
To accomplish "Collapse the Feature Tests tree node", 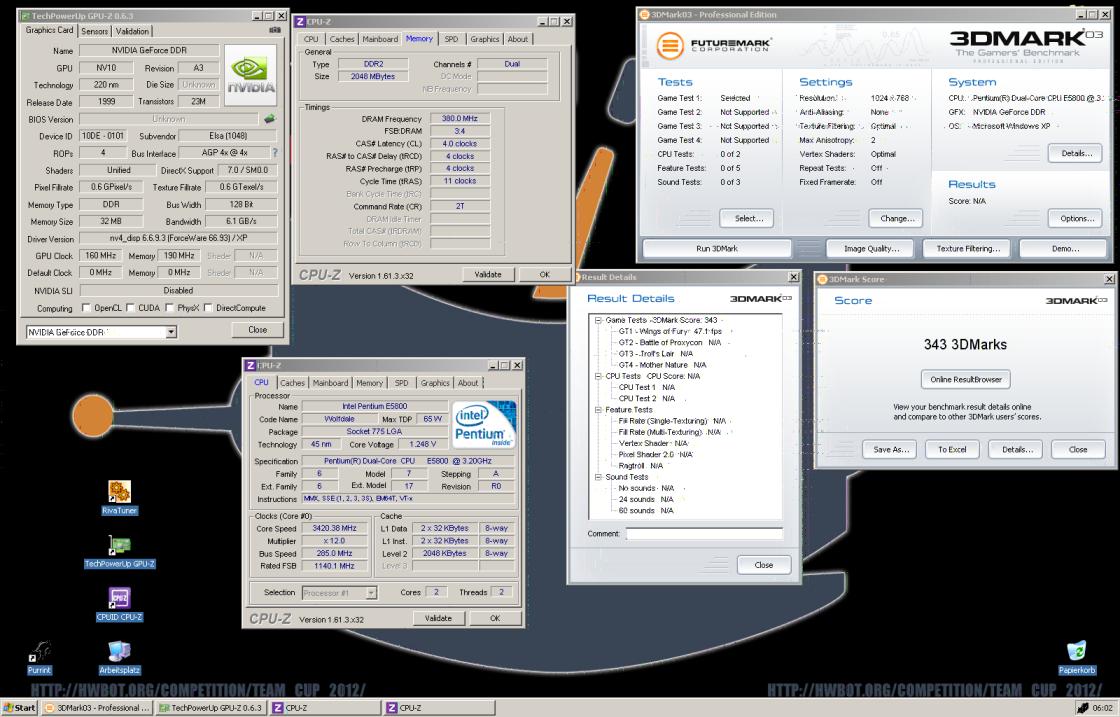I will point(598,410).
